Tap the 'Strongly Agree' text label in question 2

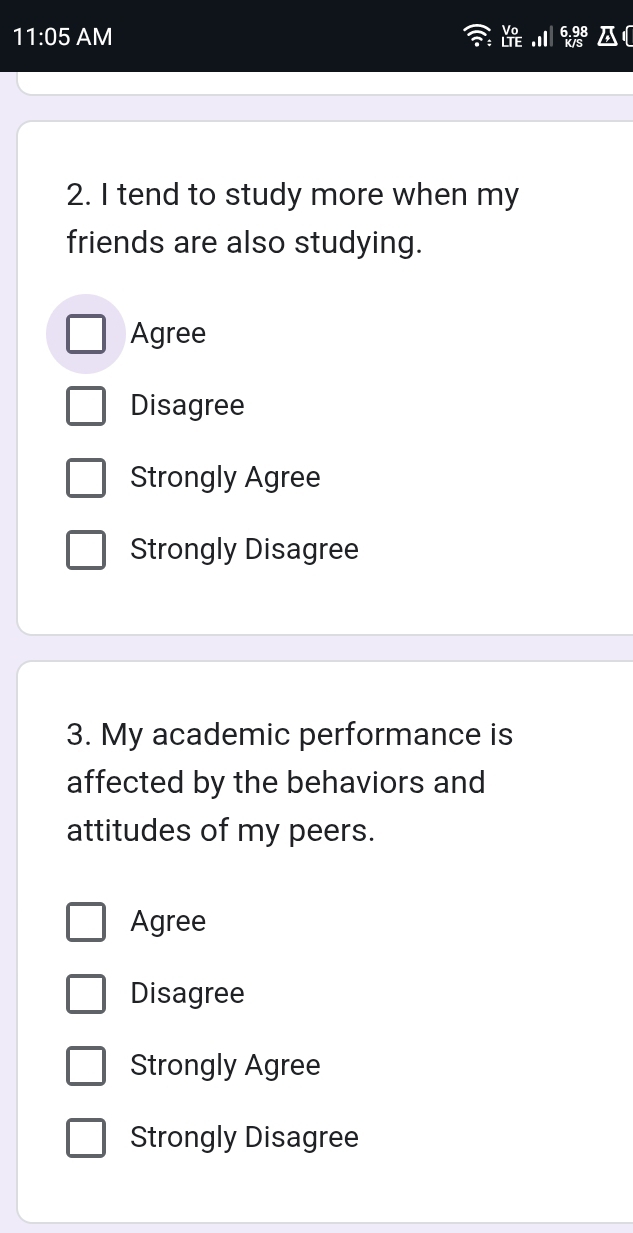pos(225,478)
